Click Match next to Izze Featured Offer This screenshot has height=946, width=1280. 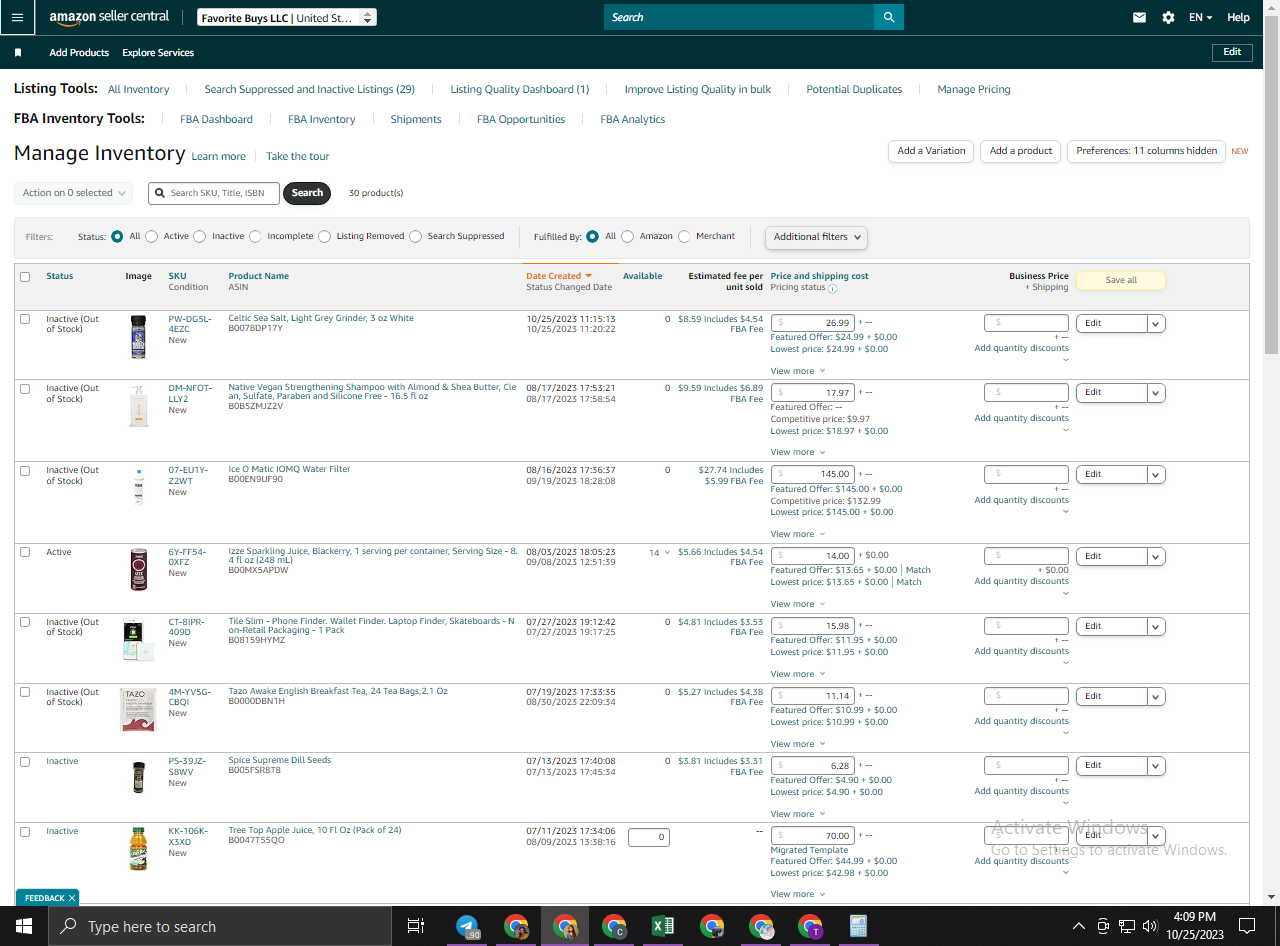coord(918,570)
